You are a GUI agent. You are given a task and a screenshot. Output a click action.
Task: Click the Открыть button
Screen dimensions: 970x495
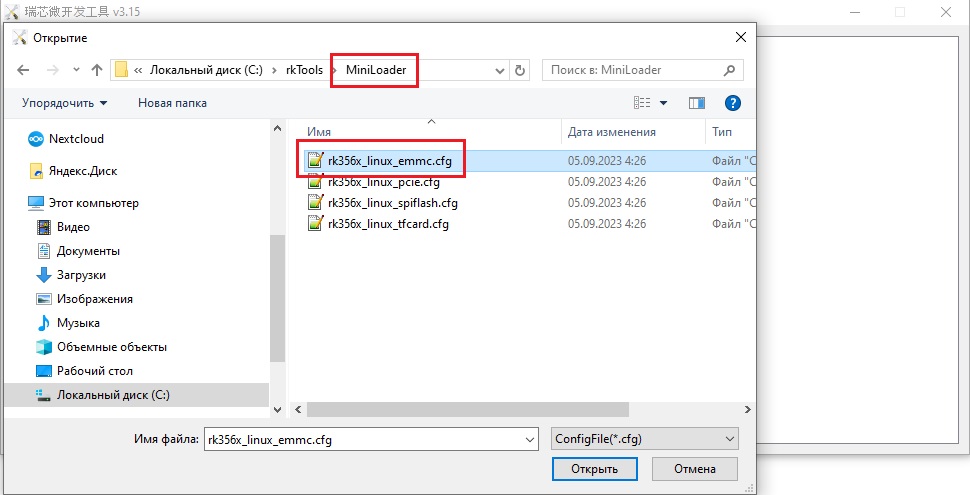point(594,469)
